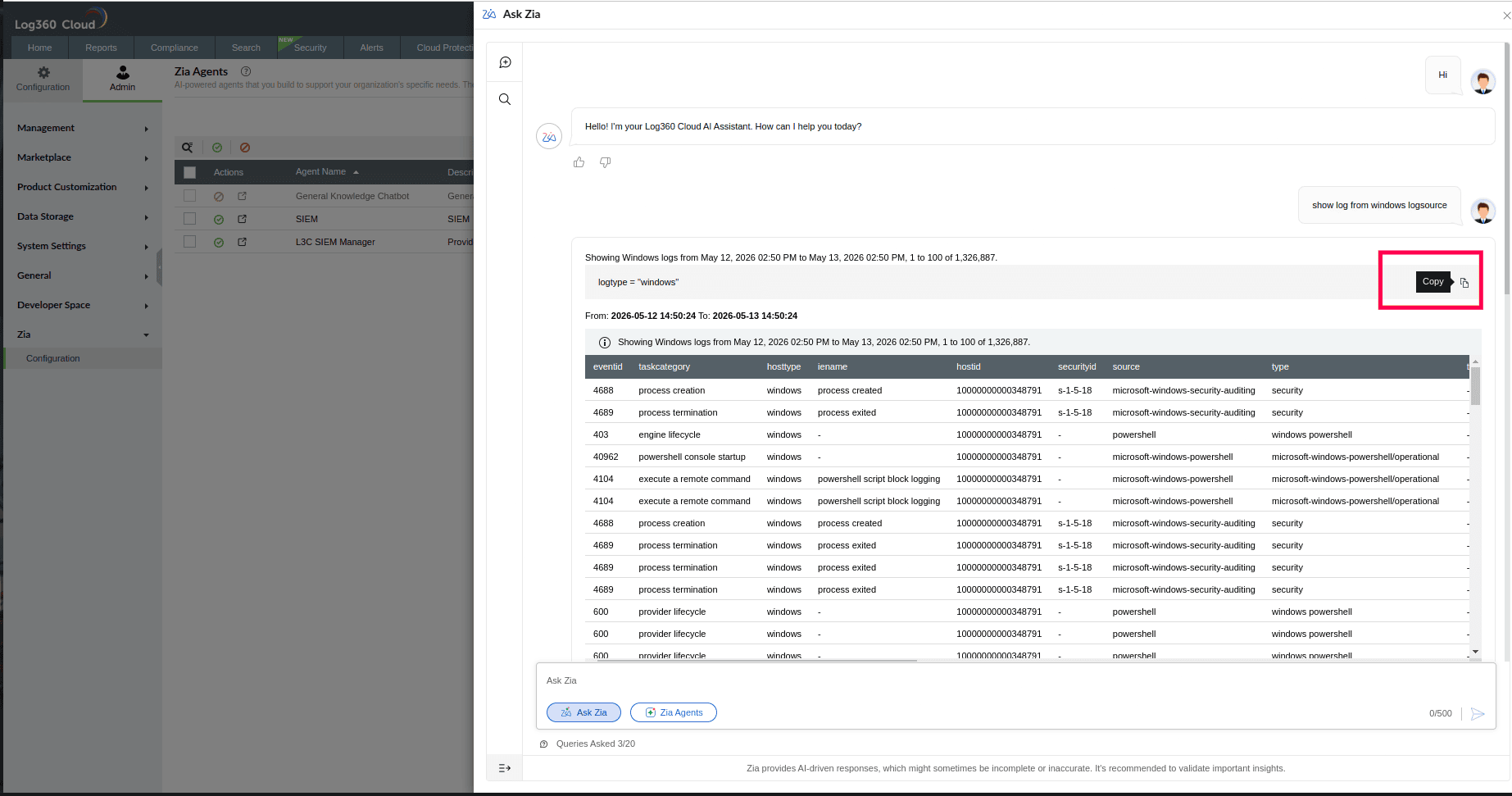1512x796 pixels.
Task: Switch to Zia Agents mode toggle
Action: [x=674, y=712]
